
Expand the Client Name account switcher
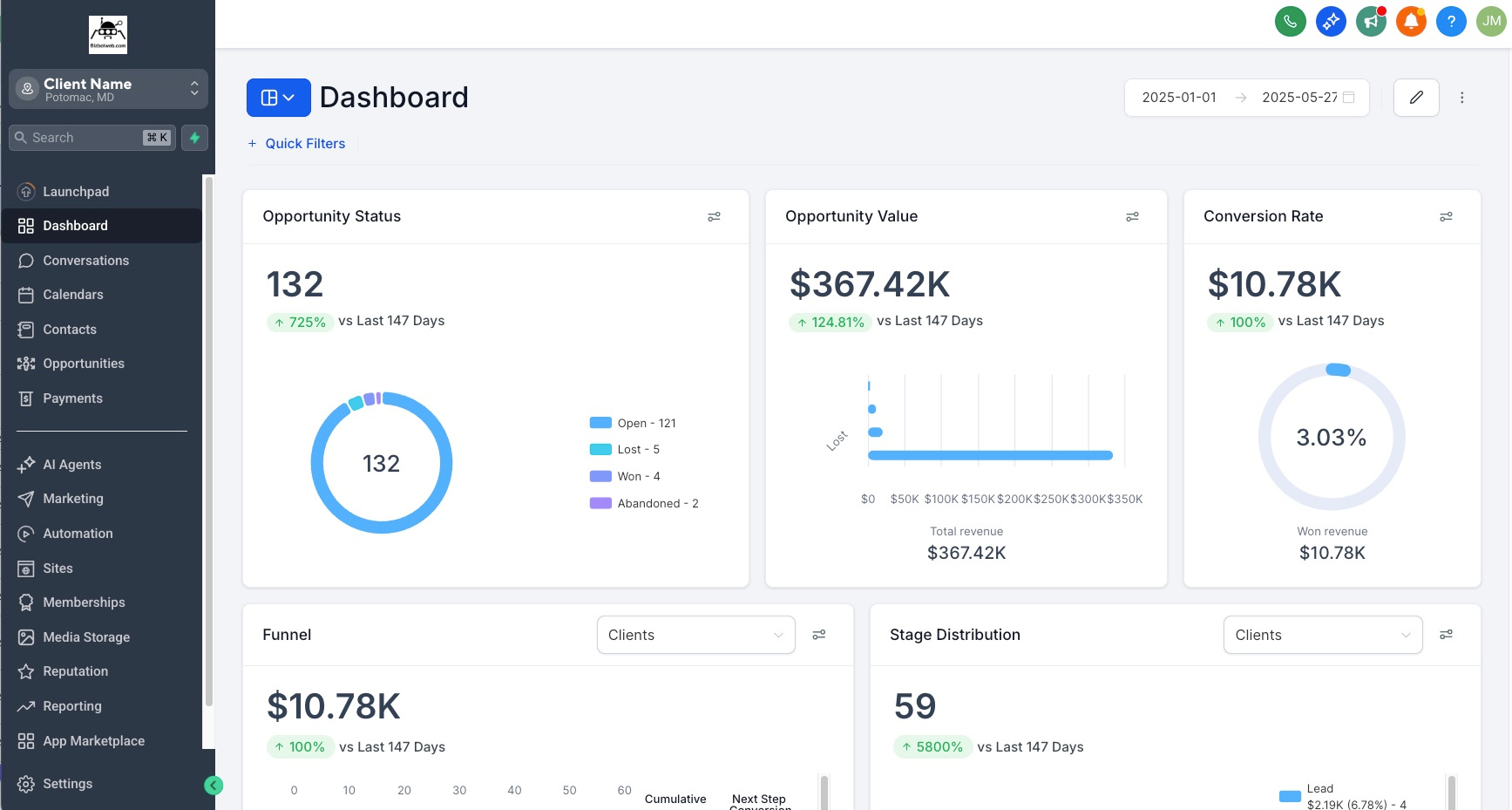(108, 89)
